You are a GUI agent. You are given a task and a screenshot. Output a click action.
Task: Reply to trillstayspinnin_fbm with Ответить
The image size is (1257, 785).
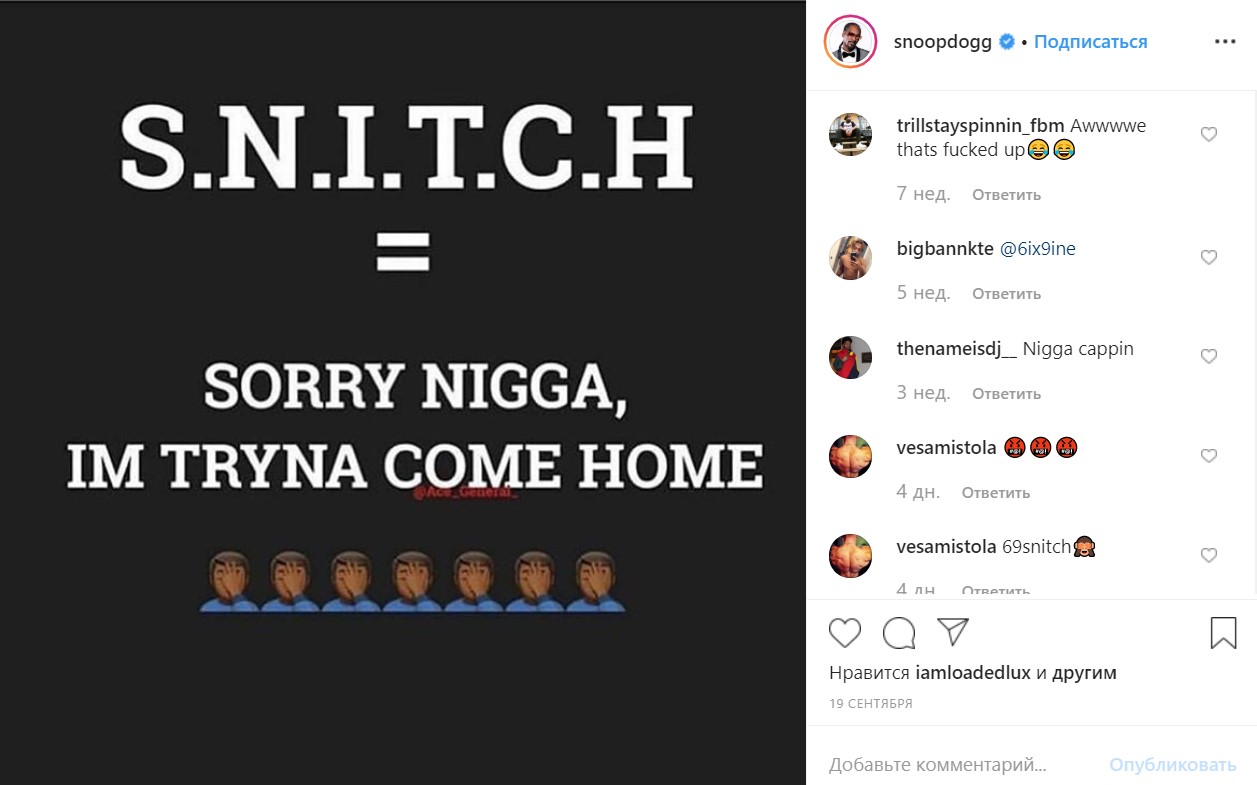(1006, 195)
